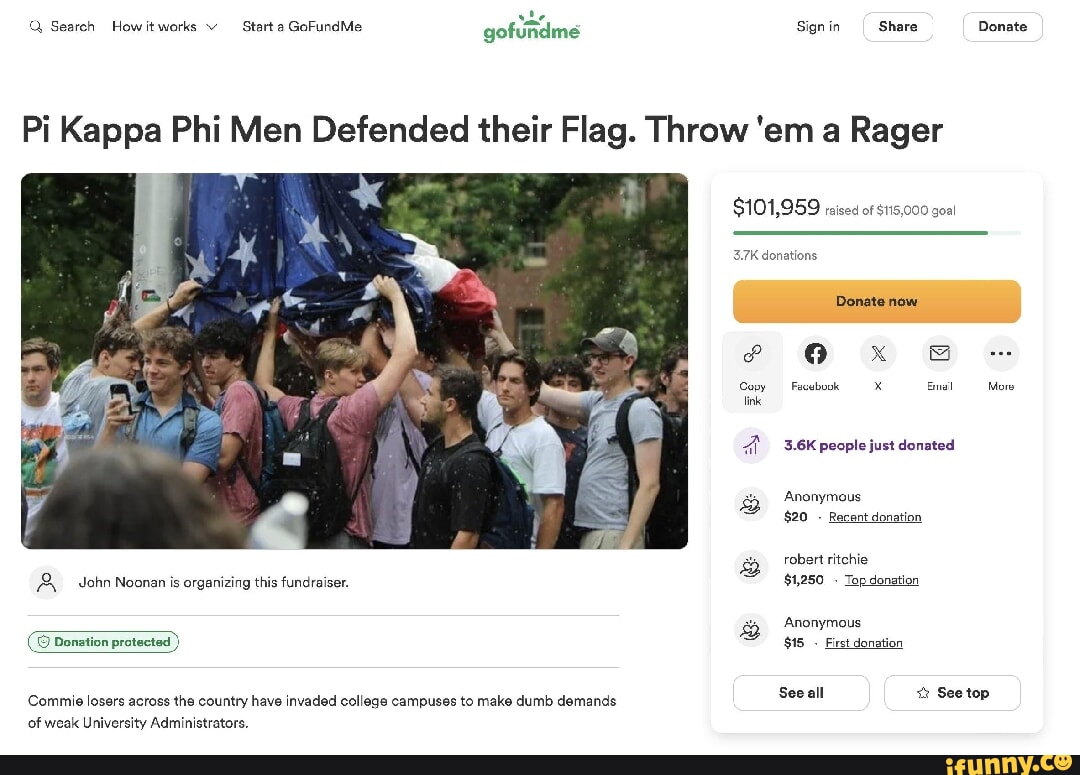Open the Search function
This screenshot has width=1080, height=775.
click(62, 27)
